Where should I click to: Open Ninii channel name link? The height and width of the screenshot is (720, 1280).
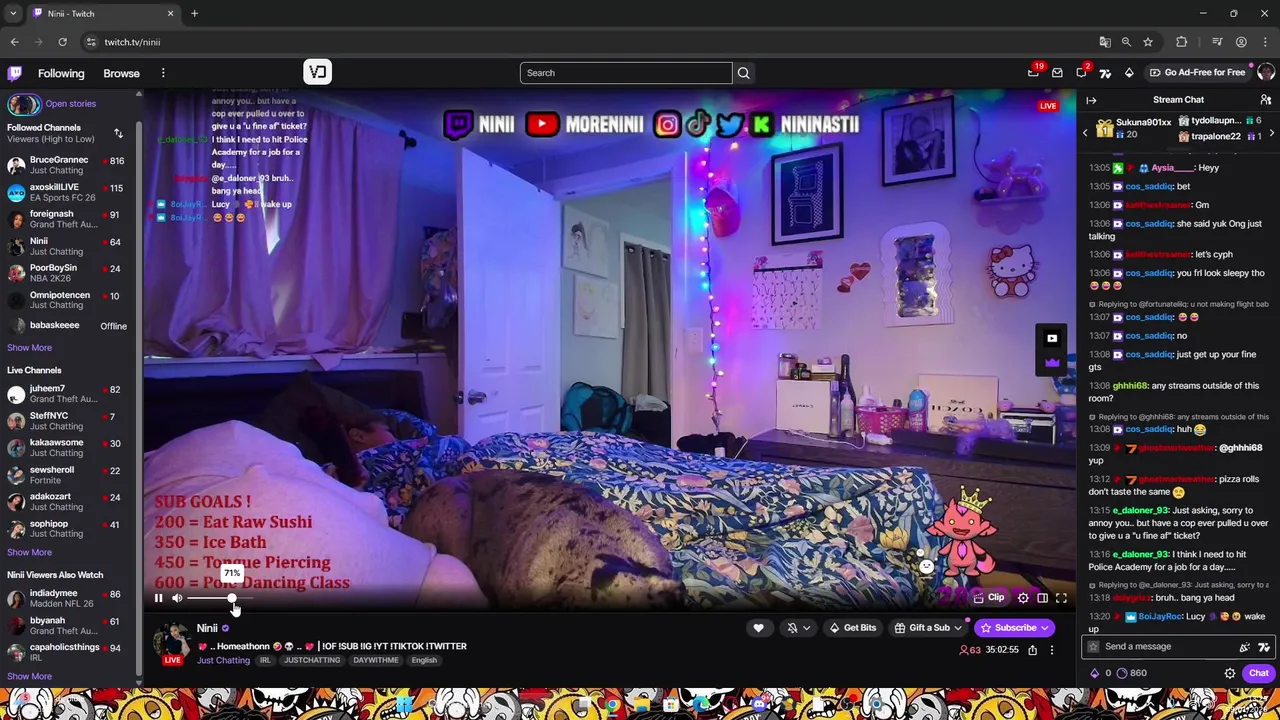(207, 628)
